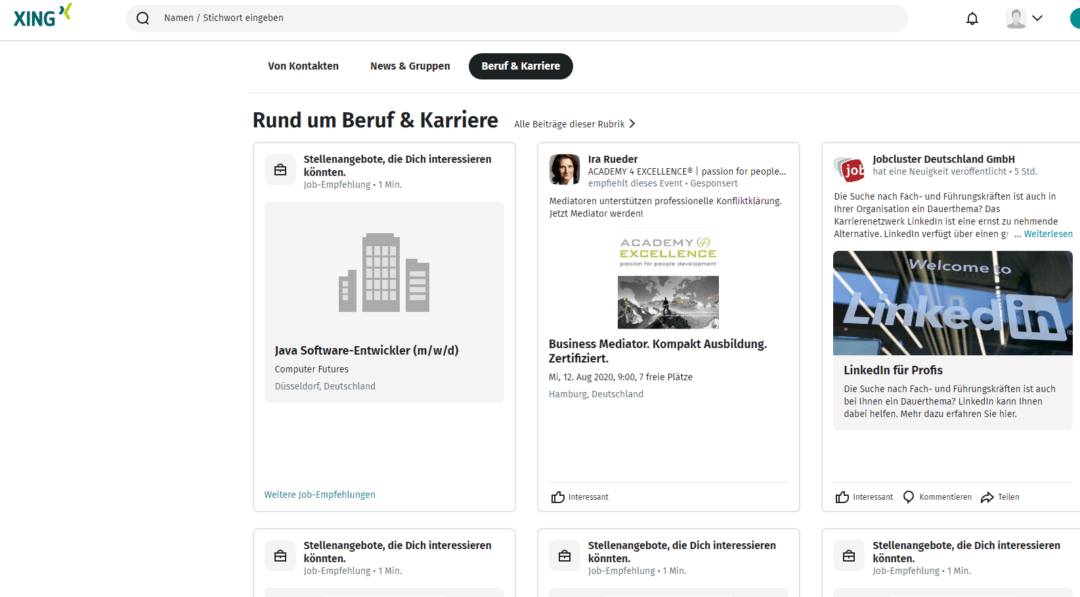Open Weitere Job-Empfehlungen link
The image size is (1080, 597).
point(320,495)
